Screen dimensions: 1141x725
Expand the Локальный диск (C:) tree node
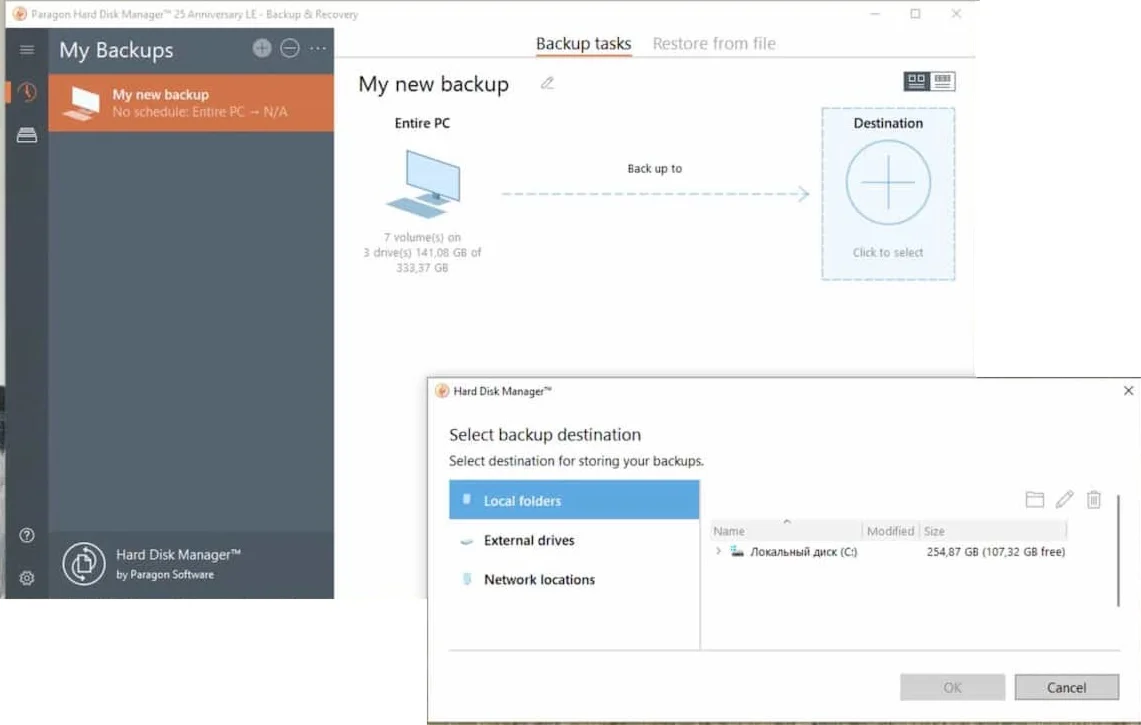click(718, 551)
